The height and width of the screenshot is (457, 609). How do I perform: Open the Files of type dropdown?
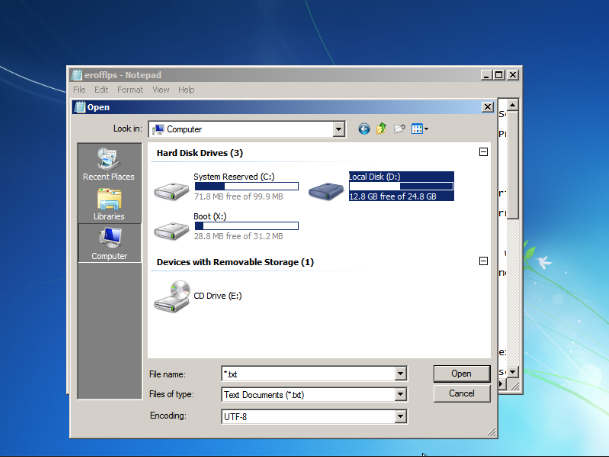(400, 395)
